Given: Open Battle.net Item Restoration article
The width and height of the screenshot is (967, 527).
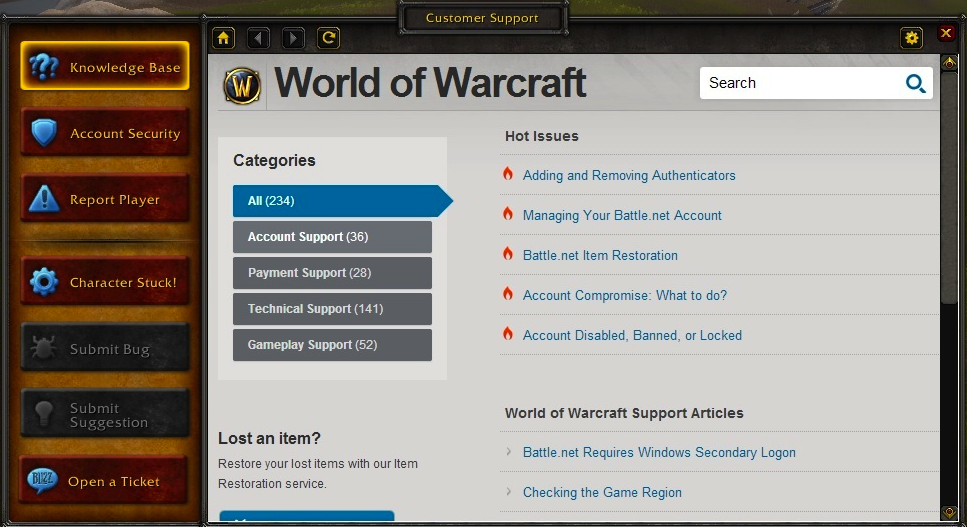Looking at the screenshot, I should coord(600,256).
